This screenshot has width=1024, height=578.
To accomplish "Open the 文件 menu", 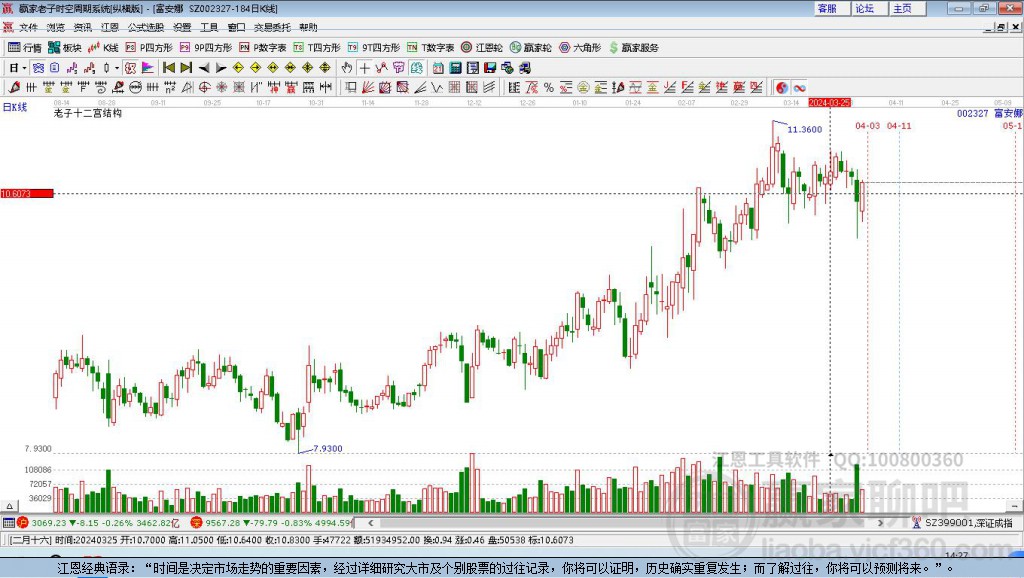I will [28, 27].
